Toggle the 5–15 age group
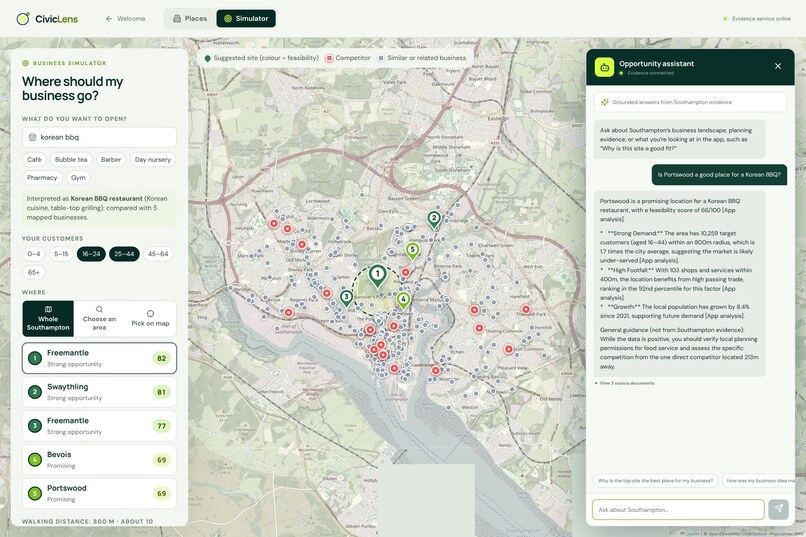806x537 pixels. [61, 254]
